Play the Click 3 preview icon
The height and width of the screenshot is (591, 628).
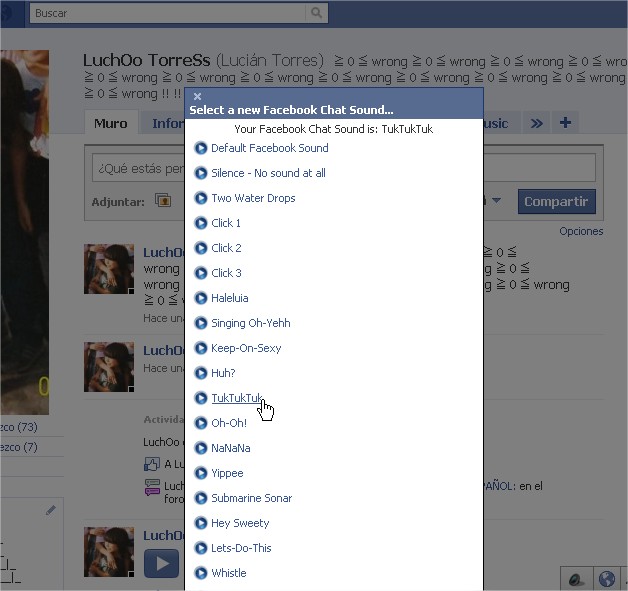point(201,273)
